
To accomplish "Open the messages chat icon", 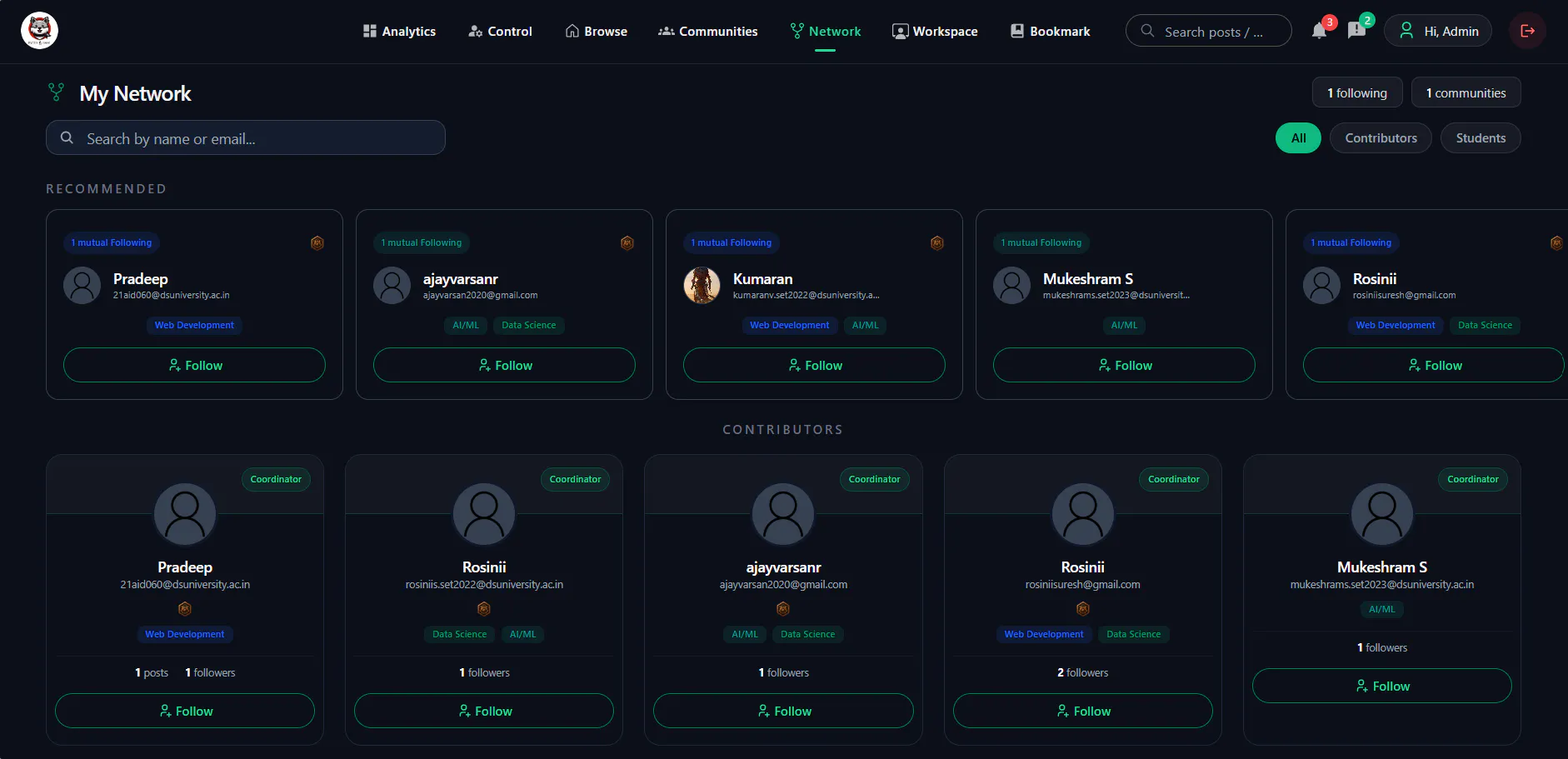I will pyautogui.click(x=1356, y=31).
